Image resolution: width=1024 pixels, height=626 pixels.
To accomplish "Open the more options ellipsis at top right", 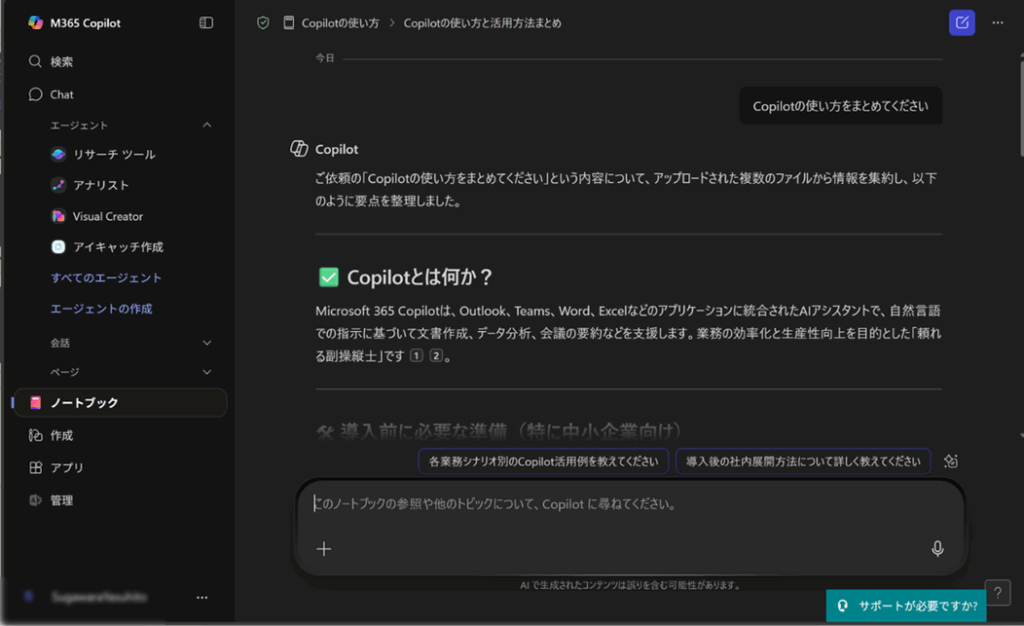I will [998, 23].
